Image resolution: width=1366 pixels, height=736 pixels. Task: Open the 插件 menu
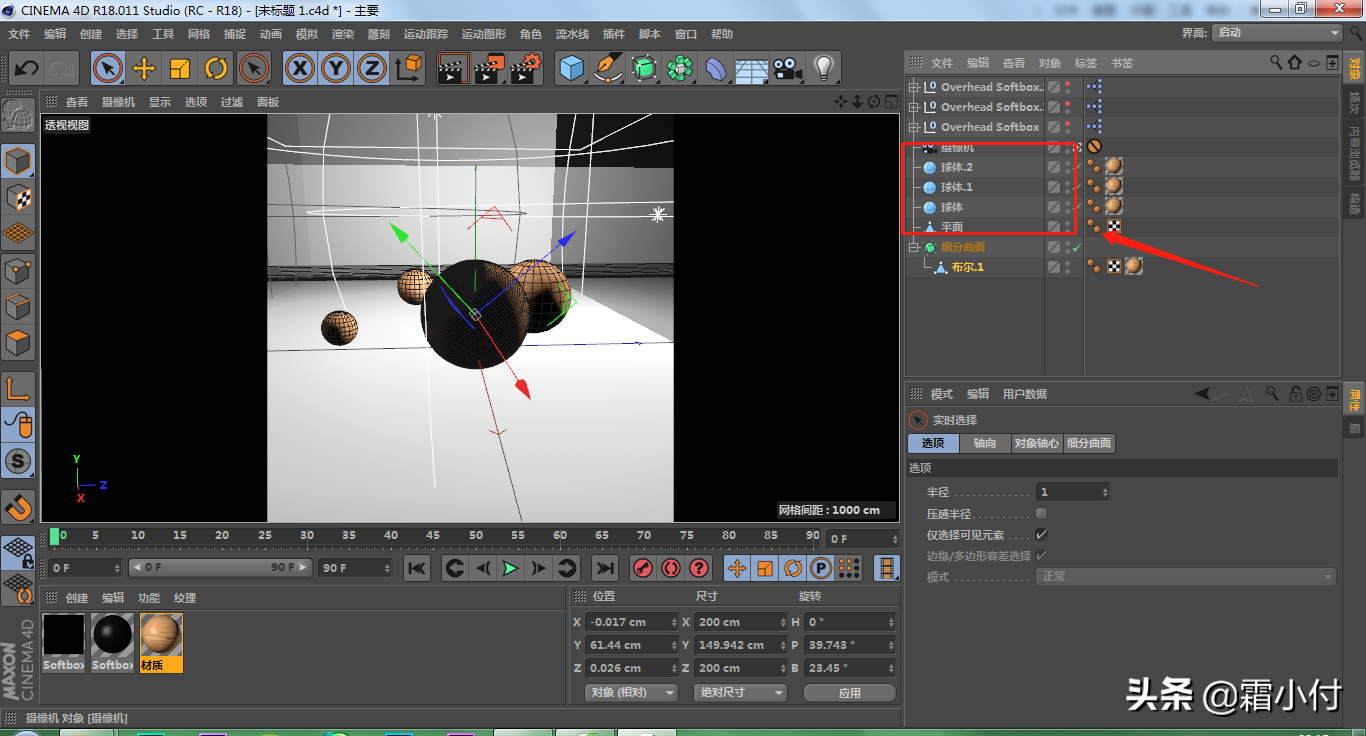[x=614, y=34]
